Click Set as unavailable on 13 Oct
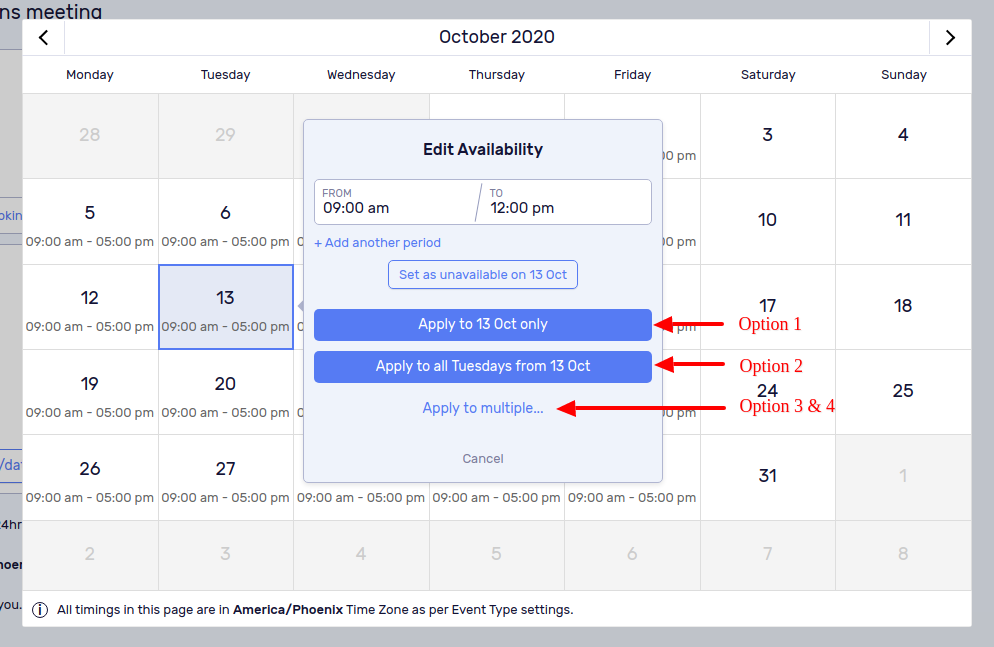This screenshot has height=647, width=994. pyautogui.click(x=482, y=274)
